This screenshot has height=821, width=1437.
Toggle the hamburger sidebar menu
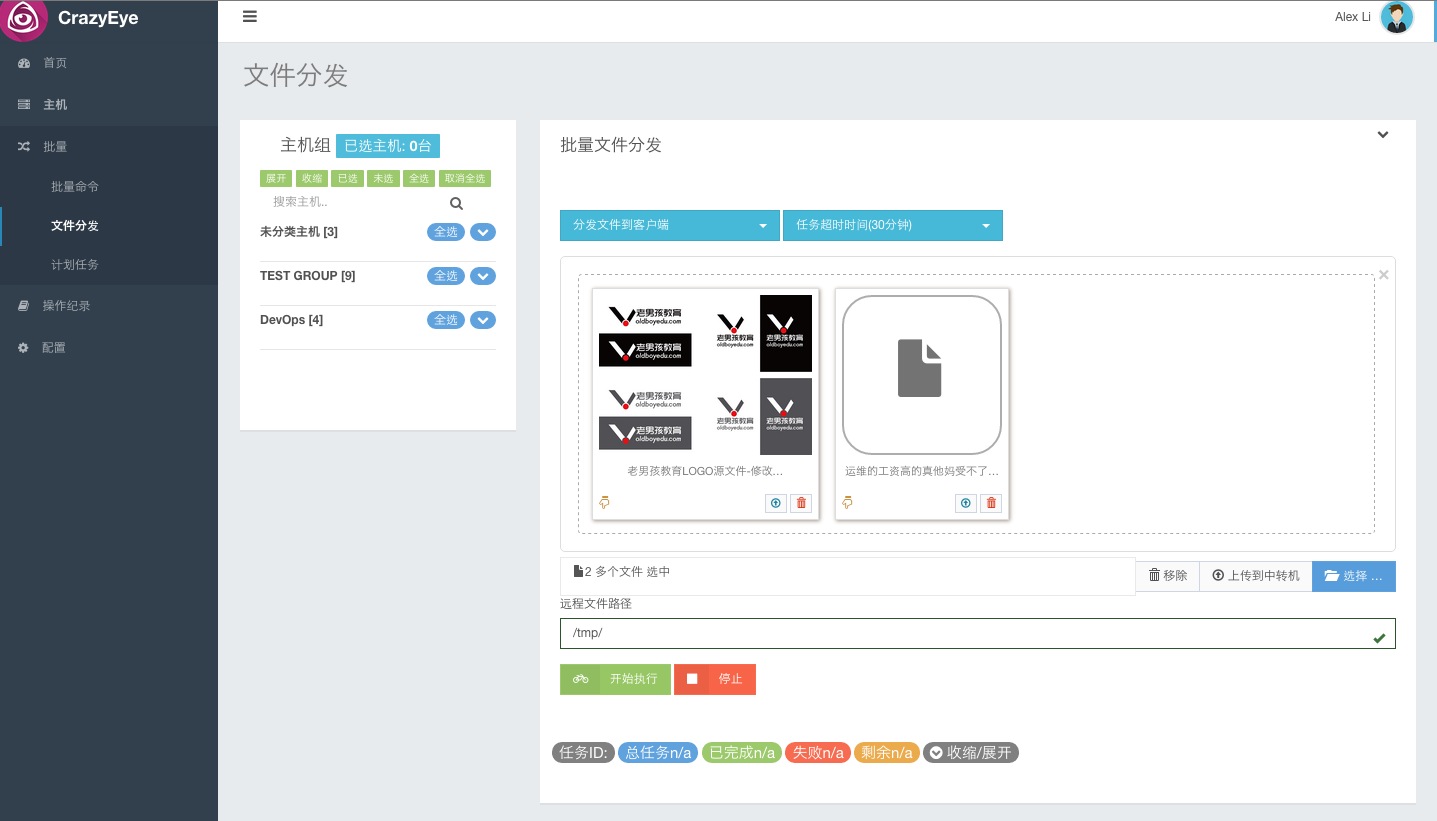tap(250, 16)
